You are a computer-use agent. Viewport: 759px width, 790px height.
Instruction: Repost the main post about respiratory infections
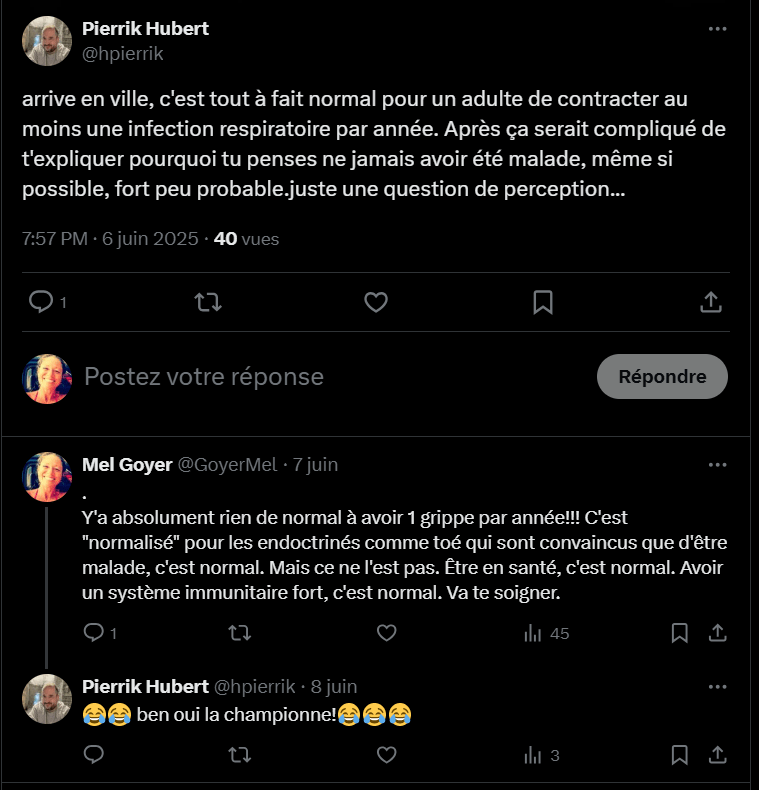[207, 301]
